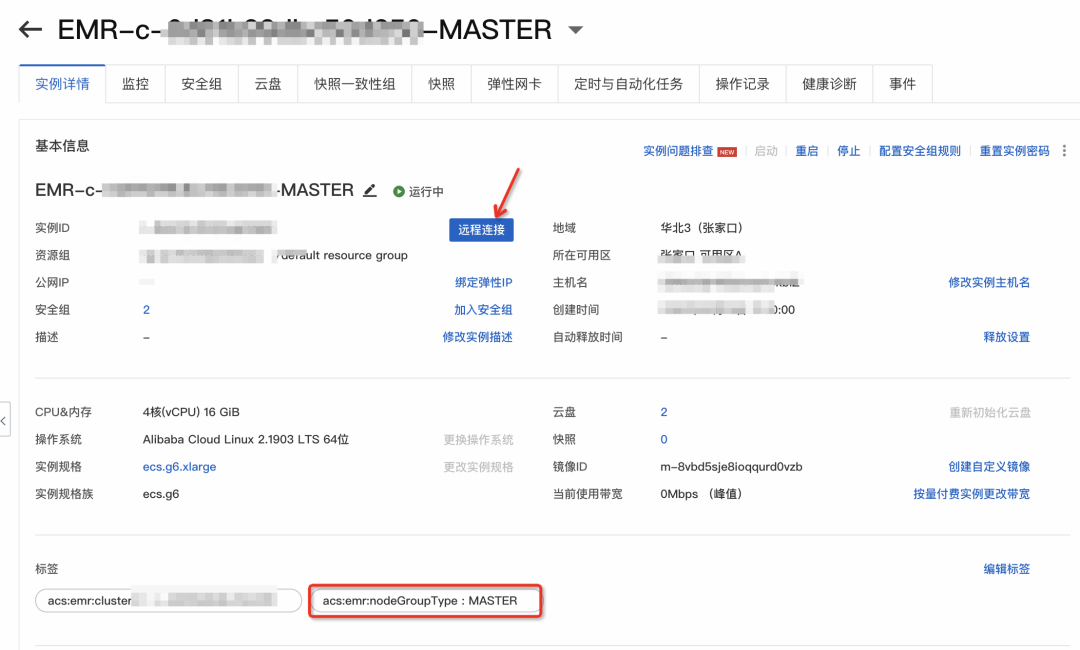Viewport: 1080px width, 650px height.
Task: Open the ecs.g6.xlarge instance type link
Action: 179,467
